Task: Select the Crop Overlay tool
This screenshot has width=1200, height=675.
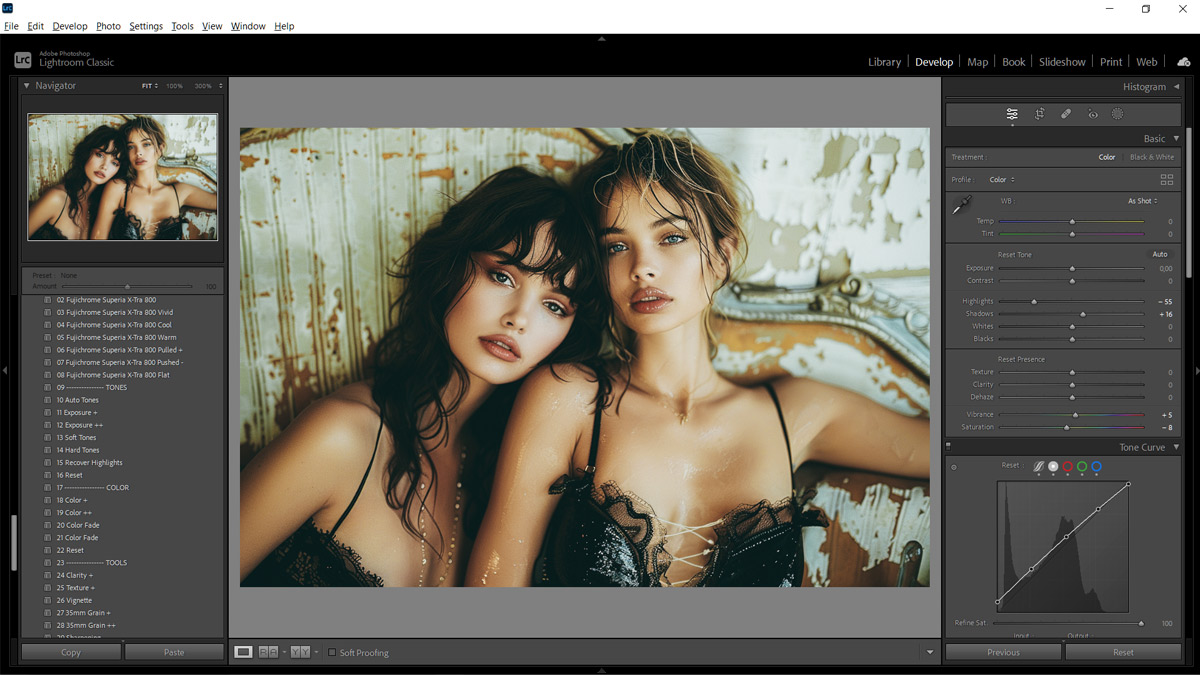Action: (x=1040, y=113)
